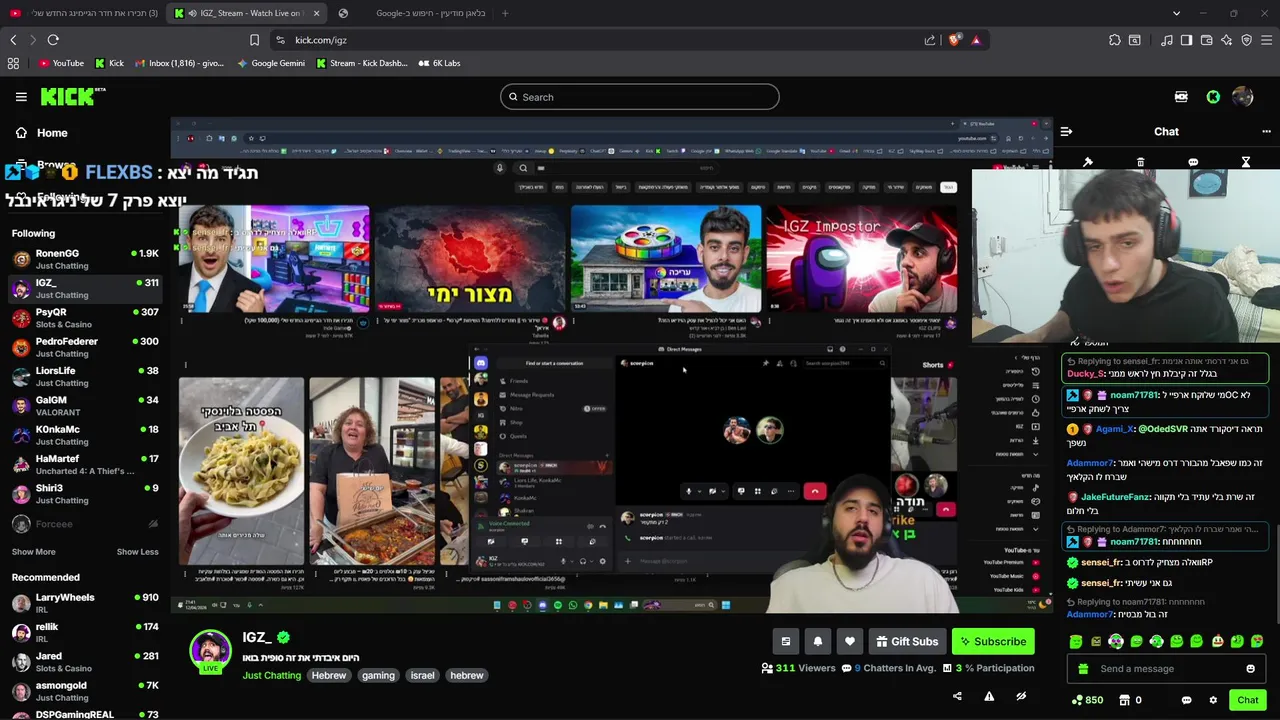Click the chat hourglass icon

(1246, 162)
